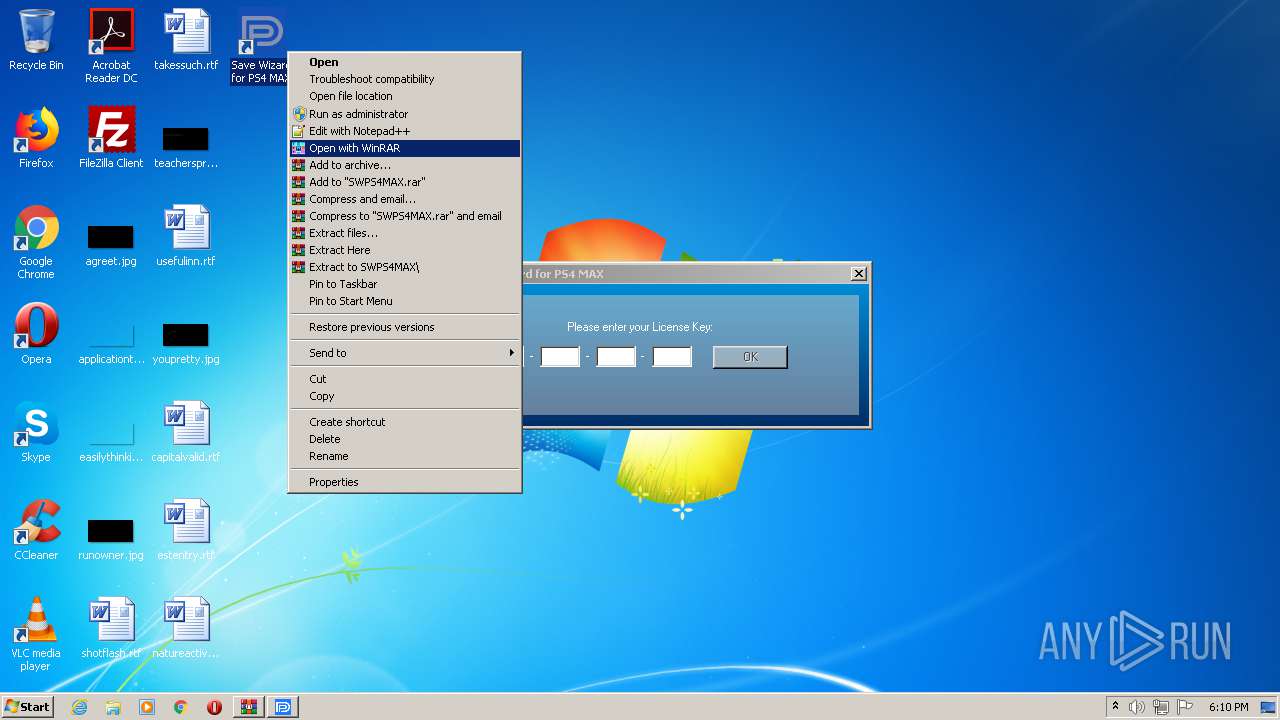This screenshot has width=1280, height=720.
Task: Open the network tray icon
Action: [1161, 707]
